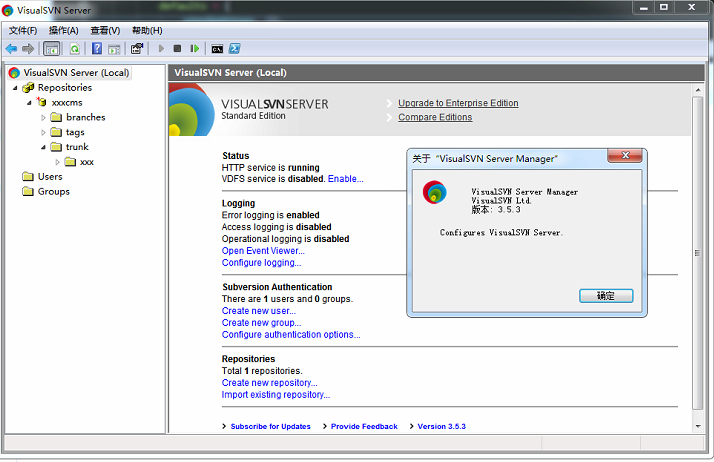This screenshot has width=714, height=462.
Task: Restart the service with green restart icon
Action: 194,49
